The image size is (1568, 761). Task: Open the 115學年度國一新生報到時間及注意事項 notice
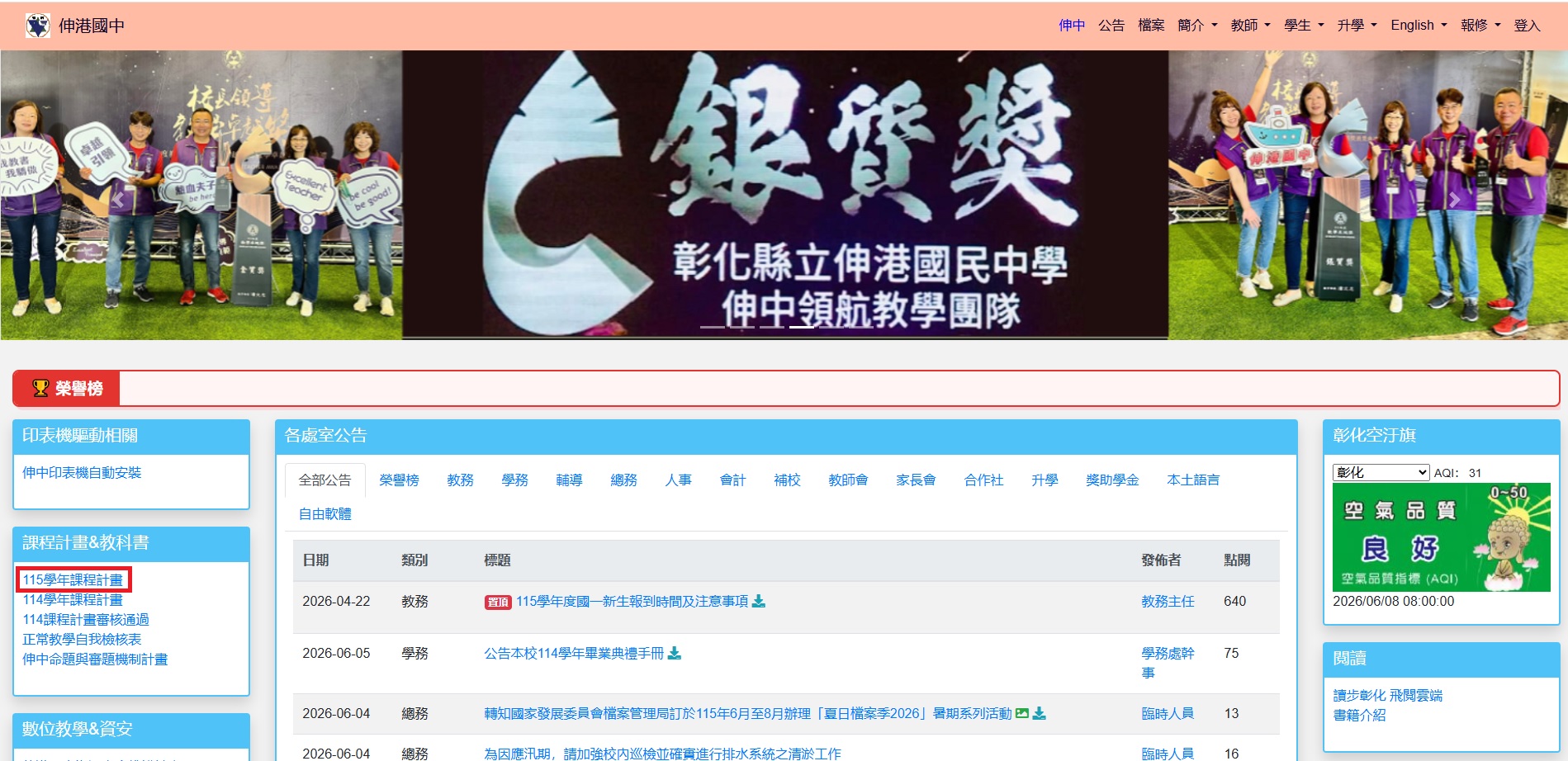(x=632, y=602)
